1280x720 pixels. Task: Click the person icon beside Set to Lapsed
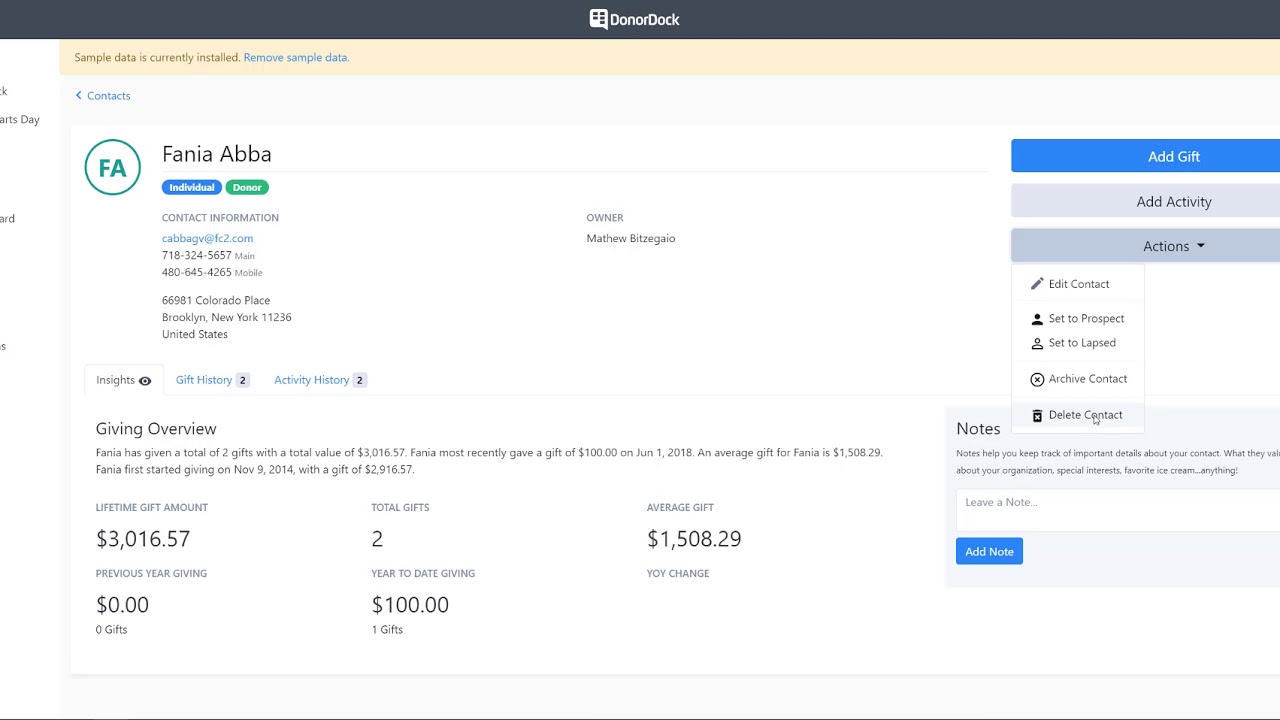tap(1037, 343)
